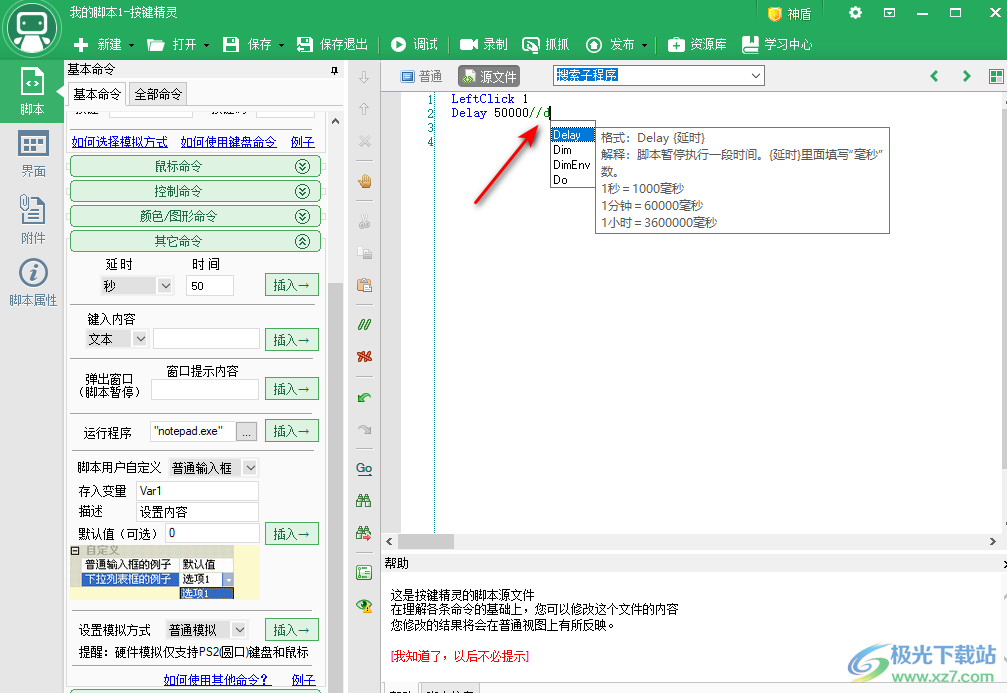The height and width of the screenshot is (693, 1007).
Task: Click the 保存 save toolbar button
Action: 247,44
